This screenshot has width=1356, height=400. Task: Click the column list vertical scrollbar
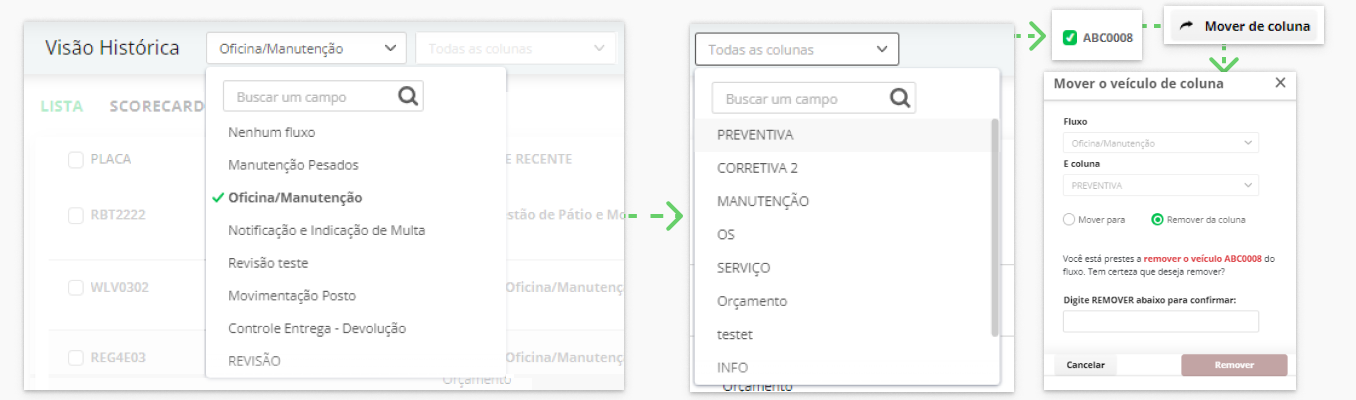tap(994, 227)
